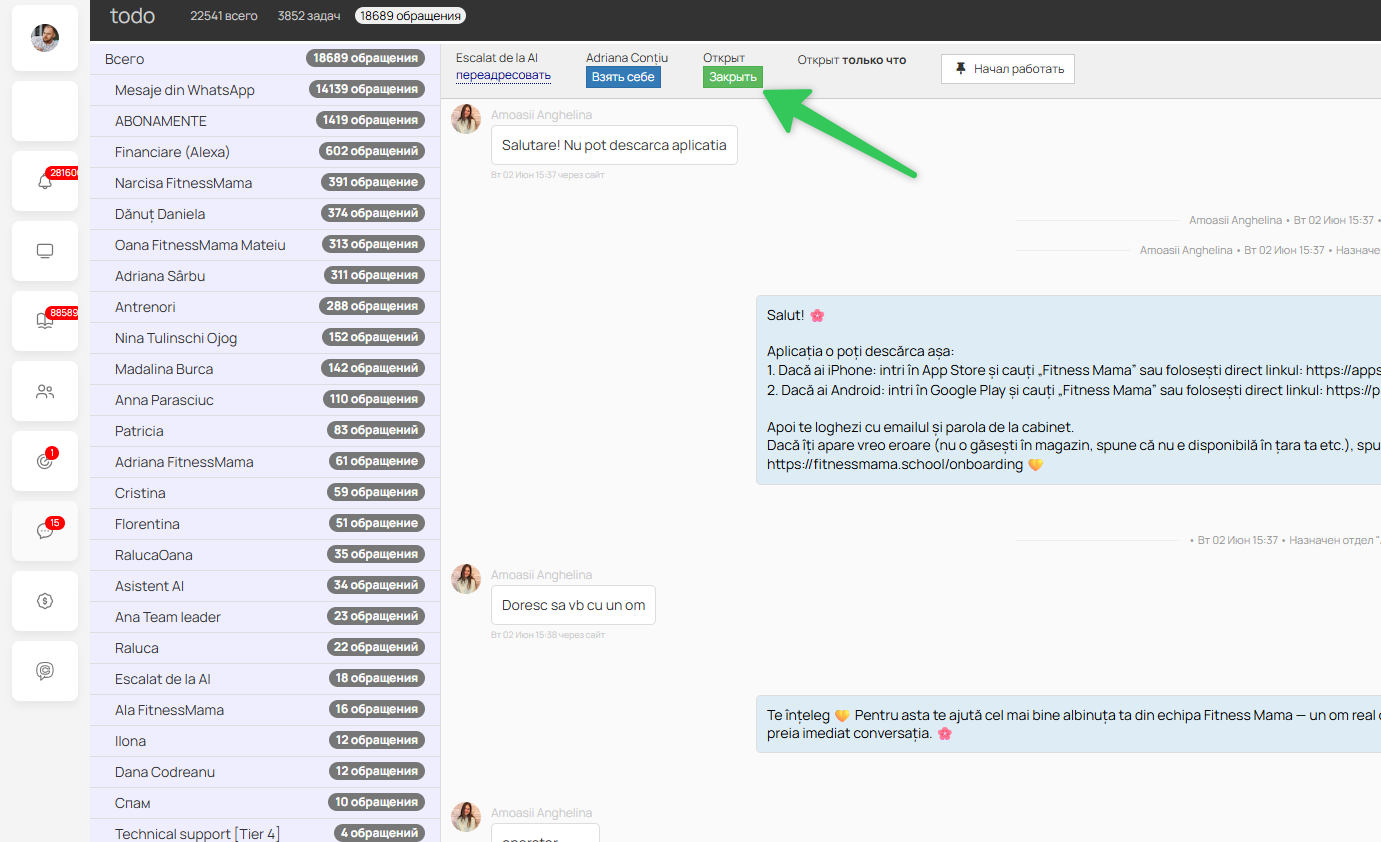Select 'Madalina Burca' row

pyautogui.click(x=265, y=369)
